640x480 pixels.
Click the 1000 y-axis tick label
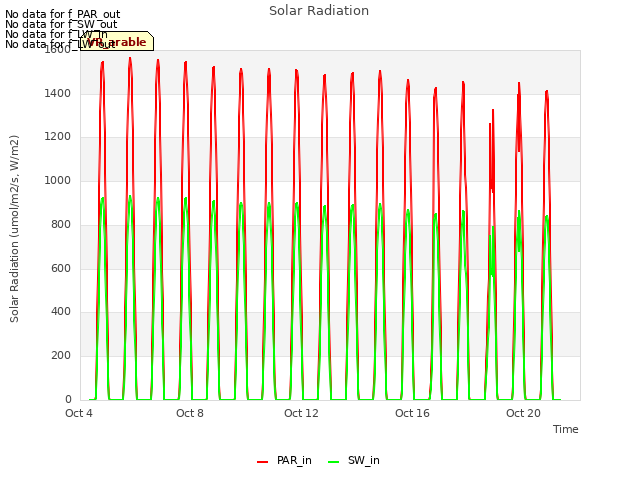pyautogui.click(x=58, y=180)
